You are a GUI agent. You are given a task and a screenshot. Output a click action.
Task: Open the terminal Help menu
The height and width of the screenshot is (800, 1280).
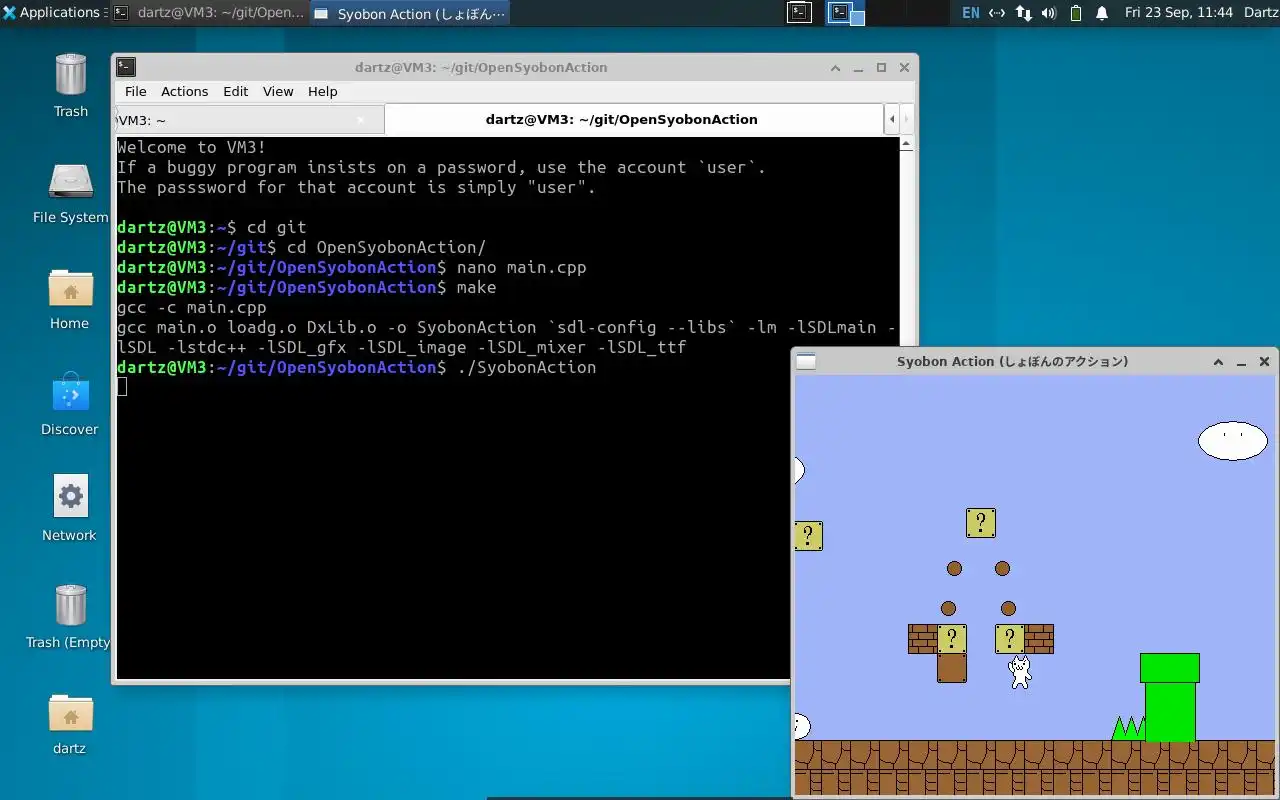coord(322,91)
